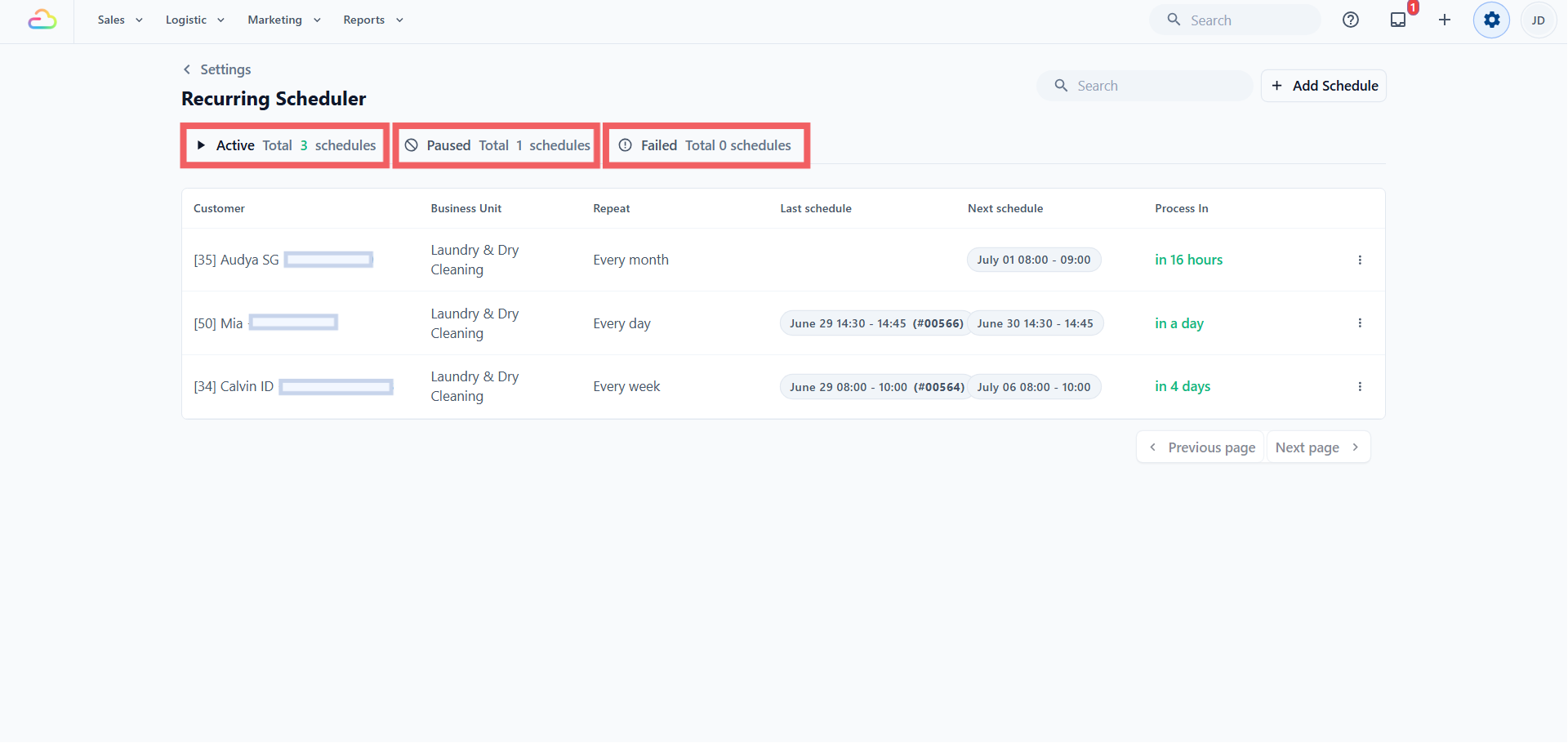Click 'Every day' repeat value
1568x743 pixels.
point(621,323)
